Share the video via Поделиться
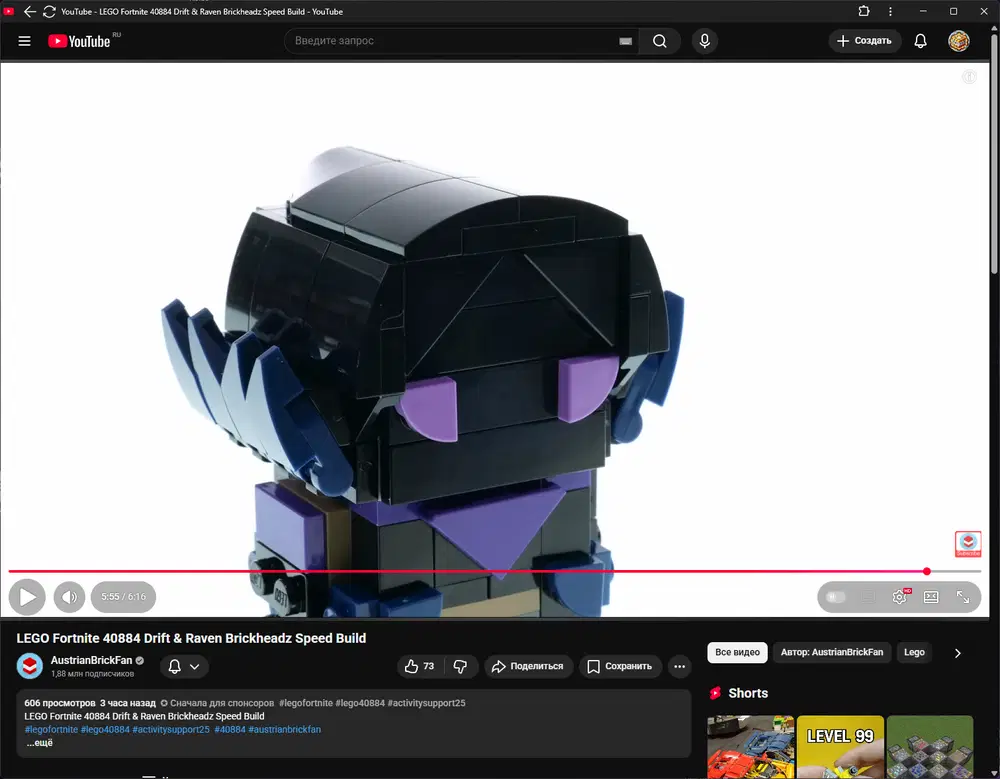The image size is (1000, 779). 528,667
